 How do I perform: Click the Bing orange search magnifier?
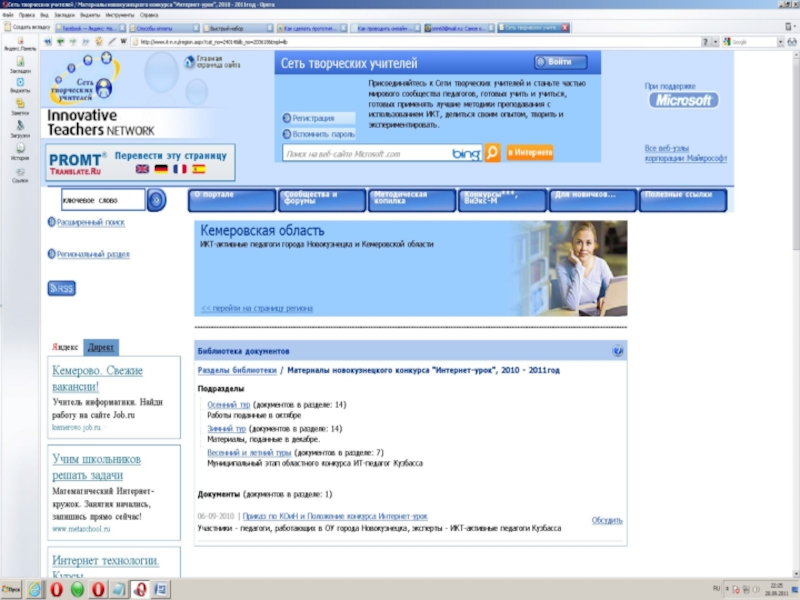point(492,153)
